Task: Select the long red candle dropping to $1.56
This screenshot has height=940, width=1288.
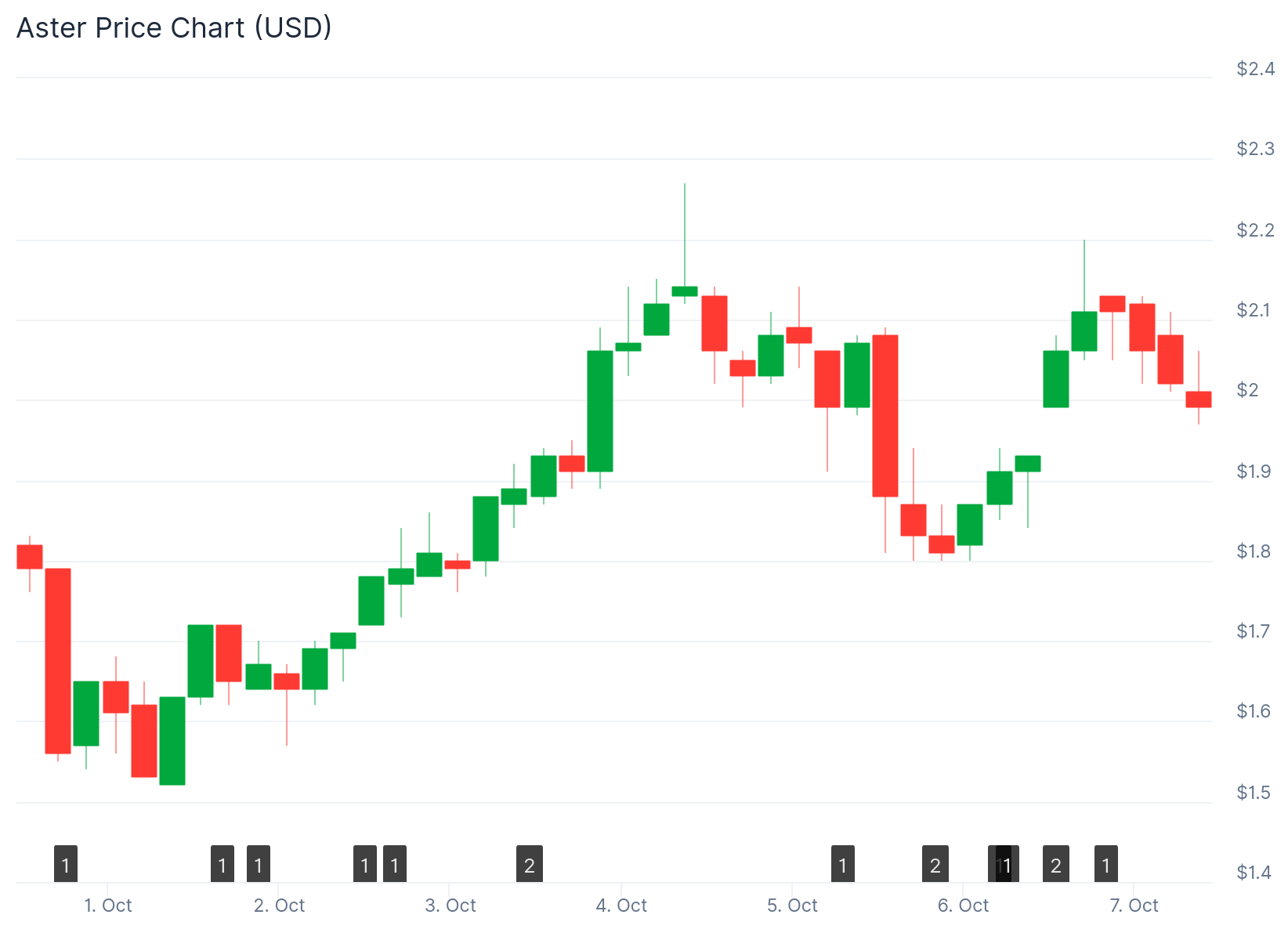Action: click(x=58, y=660)
